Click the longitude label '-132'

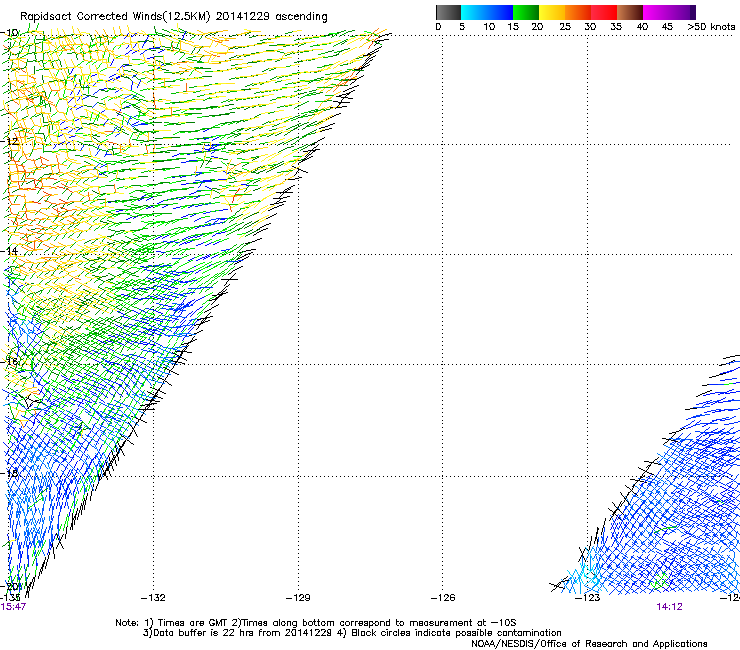[x=153, y=598]
